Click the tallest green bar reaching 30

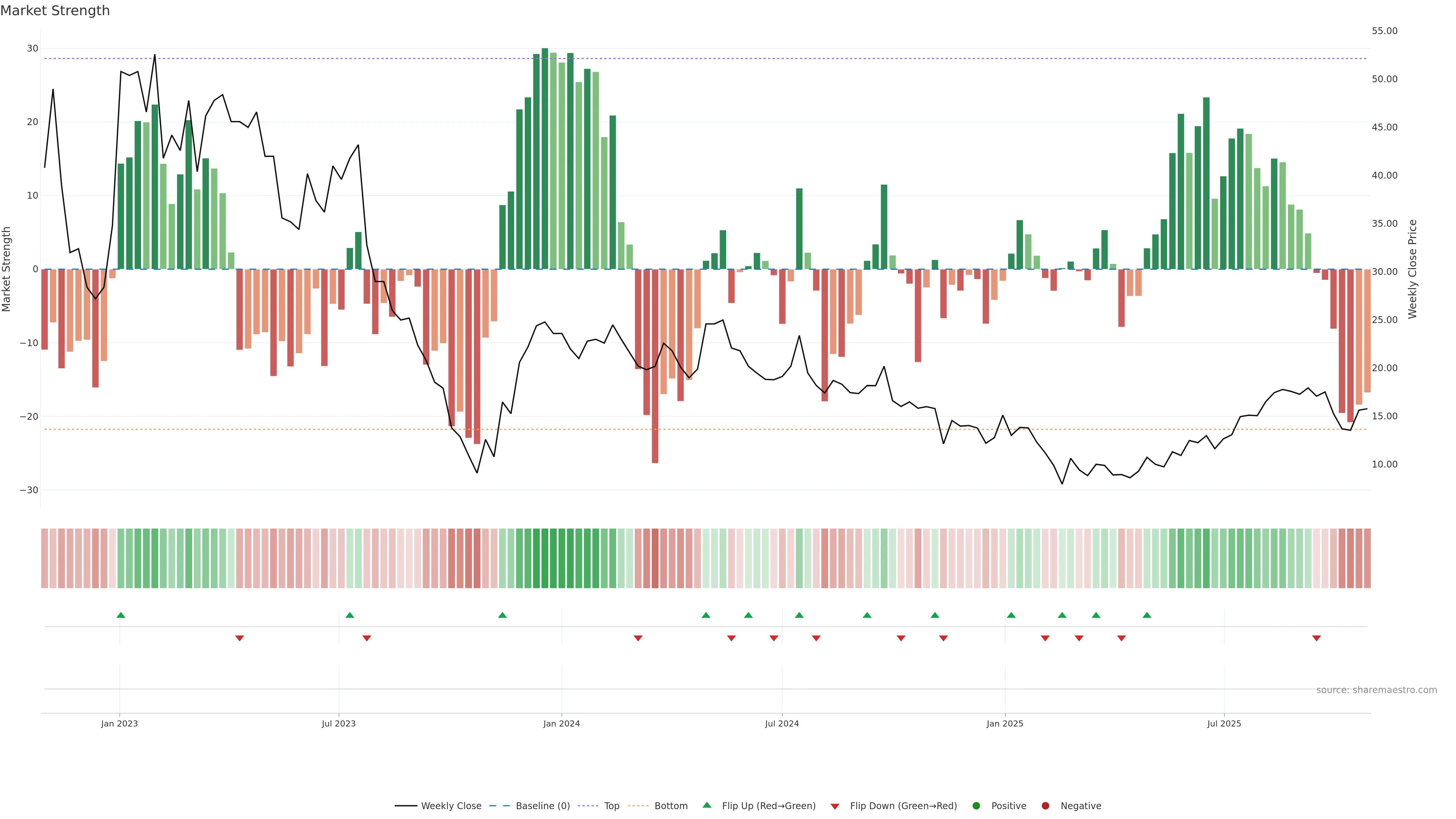coord(545,158)
